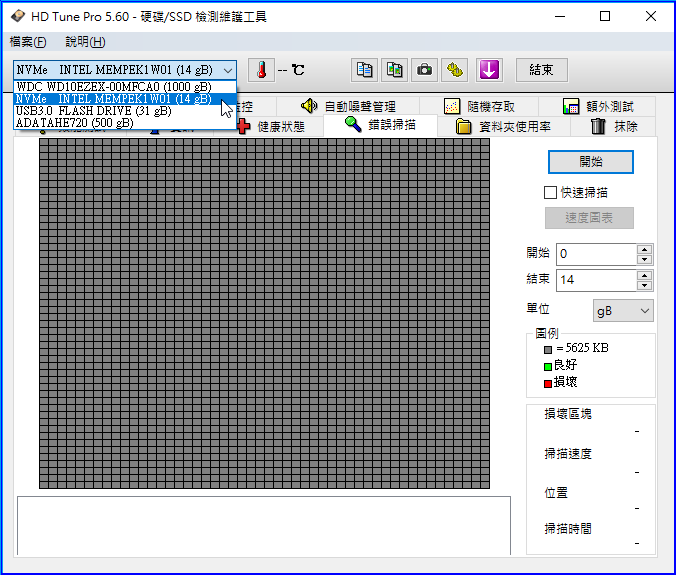Click the 位置 label

(x=556, y=492)
